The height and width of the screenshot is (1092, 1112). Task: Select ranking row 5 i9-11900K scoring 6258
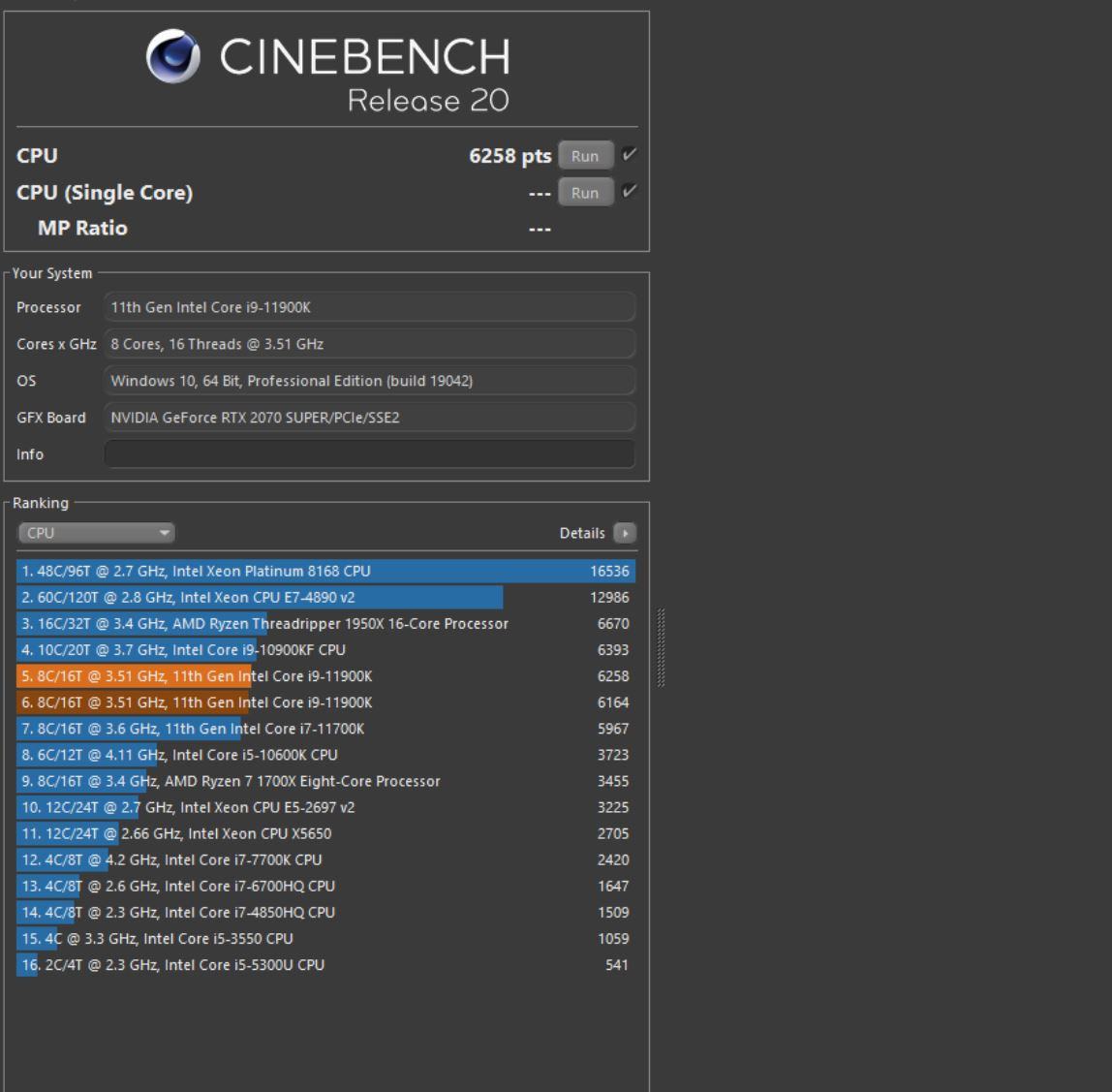(326, 676)
